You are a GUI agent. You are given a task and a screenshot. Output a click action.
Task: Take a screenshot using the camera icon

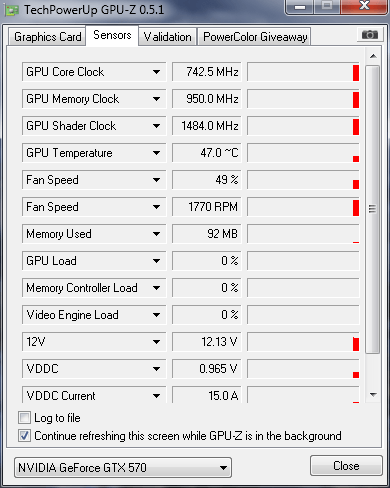tap(369, 35)
